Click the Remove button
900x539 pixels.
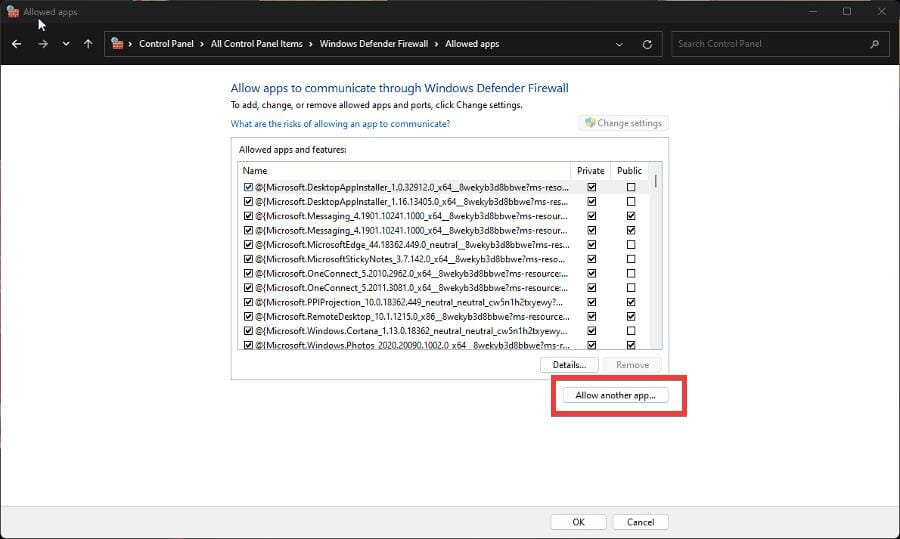coord(633,364)
